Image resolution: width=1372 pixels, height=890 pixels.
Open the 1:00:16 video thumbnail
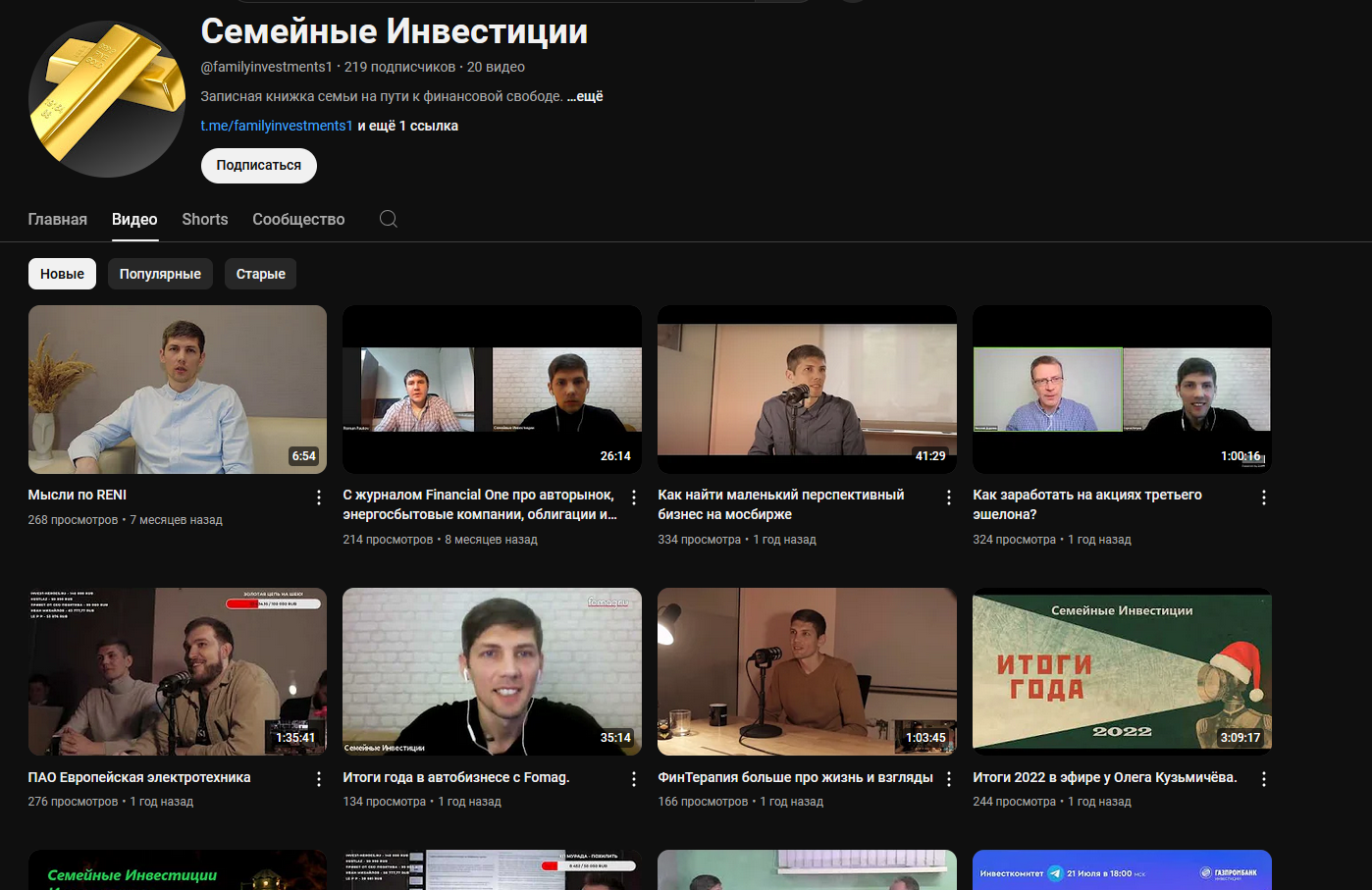(x=1122, y=390)
